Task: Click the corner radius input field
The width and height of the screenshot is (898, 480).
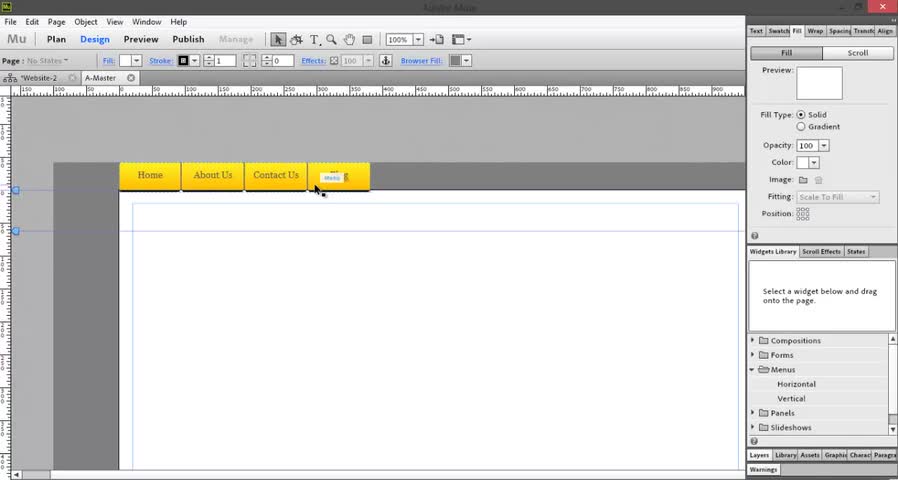Action: tap(283, 61)
